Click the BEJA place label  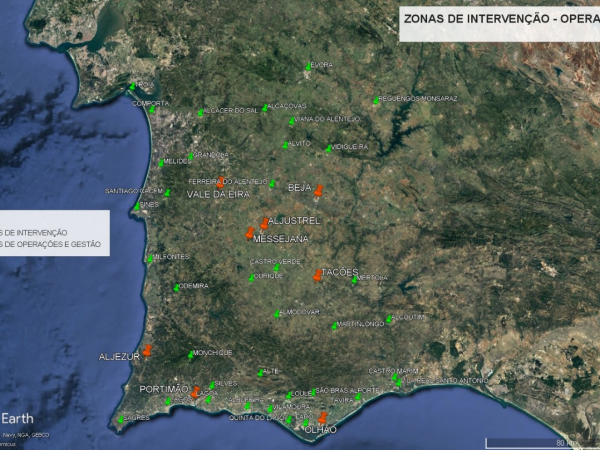(x=299, y=188)
